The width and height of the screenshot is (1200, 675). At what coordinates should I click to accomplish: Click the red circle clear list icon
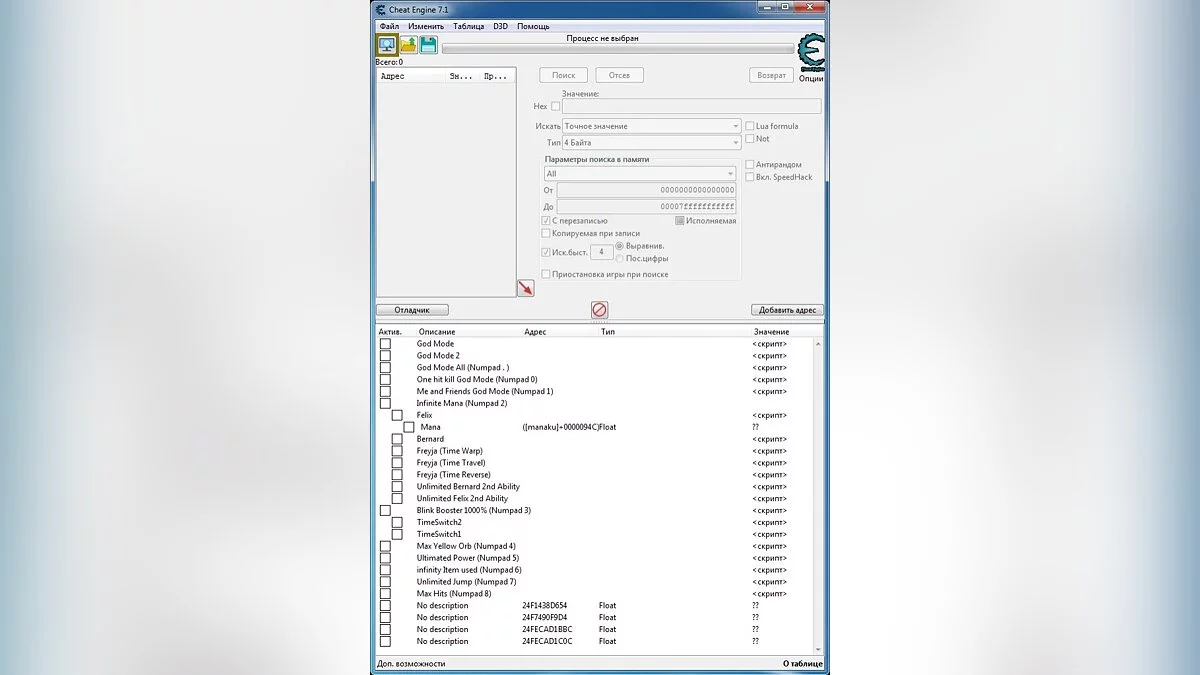(599, 310)
